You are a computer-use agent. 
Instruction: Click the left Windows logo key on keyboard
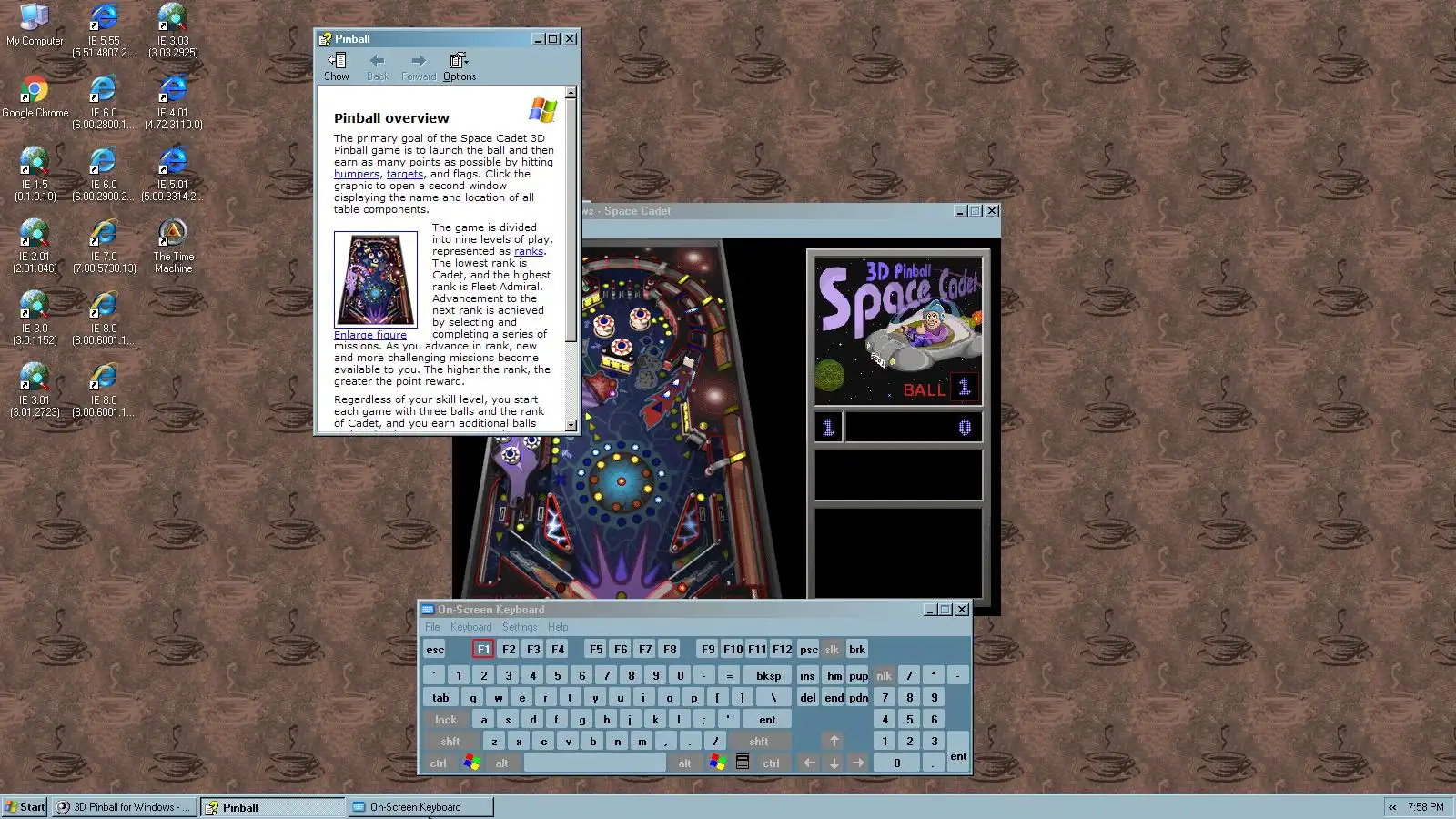point(471,763)
